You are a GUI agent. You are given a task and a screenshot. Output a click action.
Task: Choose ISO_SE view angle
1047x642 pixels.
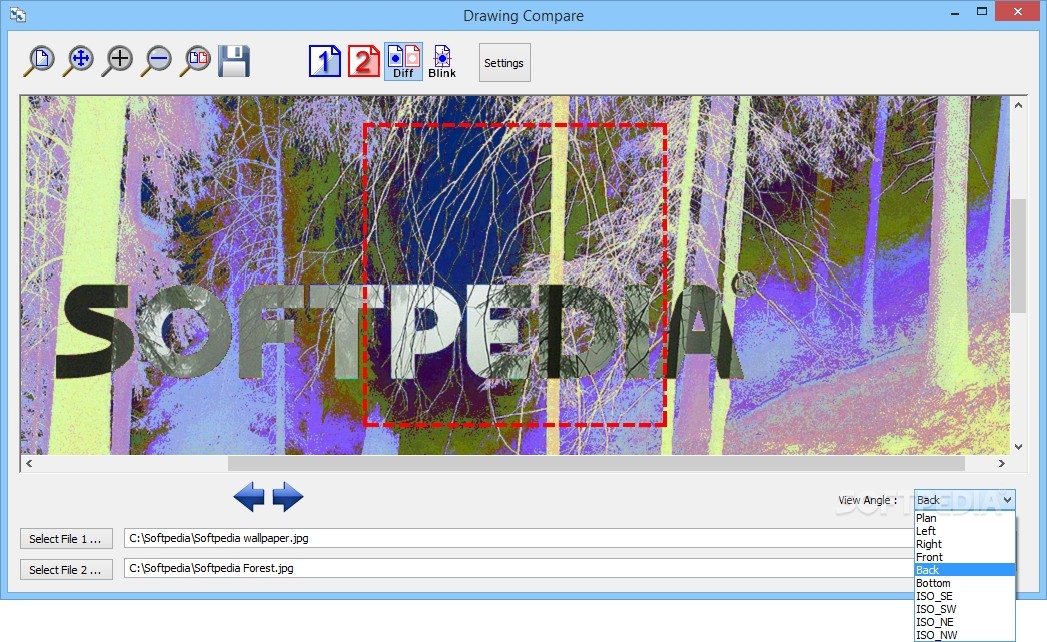pos(964,596)
